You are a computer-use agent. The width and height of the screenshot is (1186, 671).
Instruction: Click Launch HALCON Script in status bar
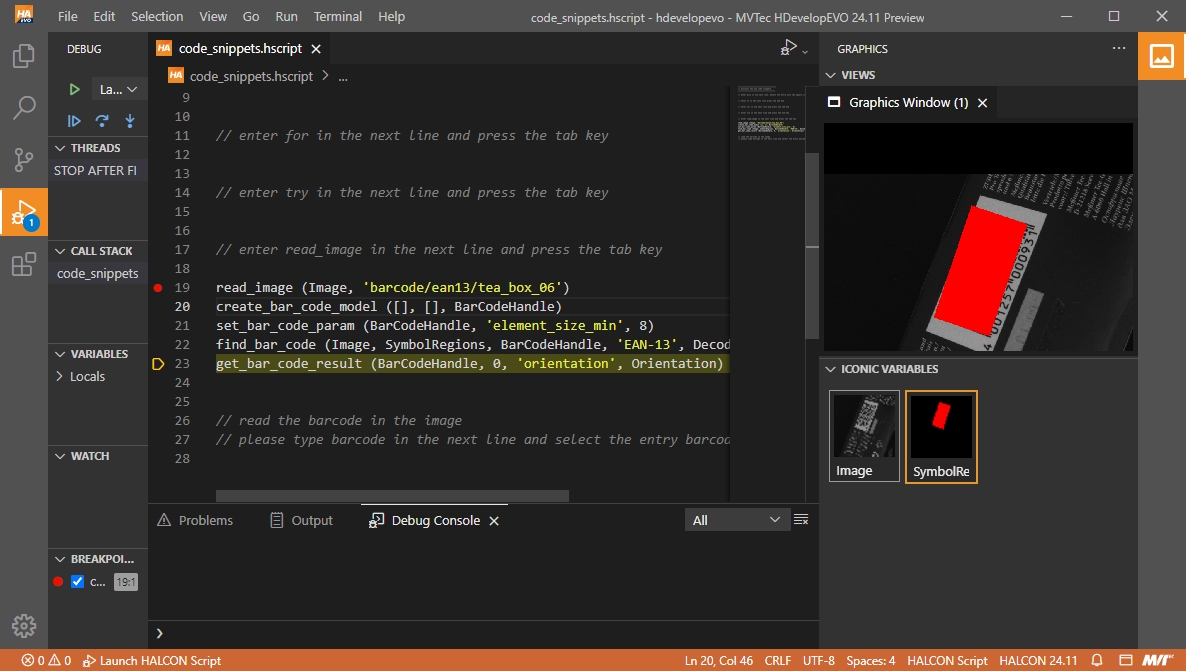pos(152,660)
